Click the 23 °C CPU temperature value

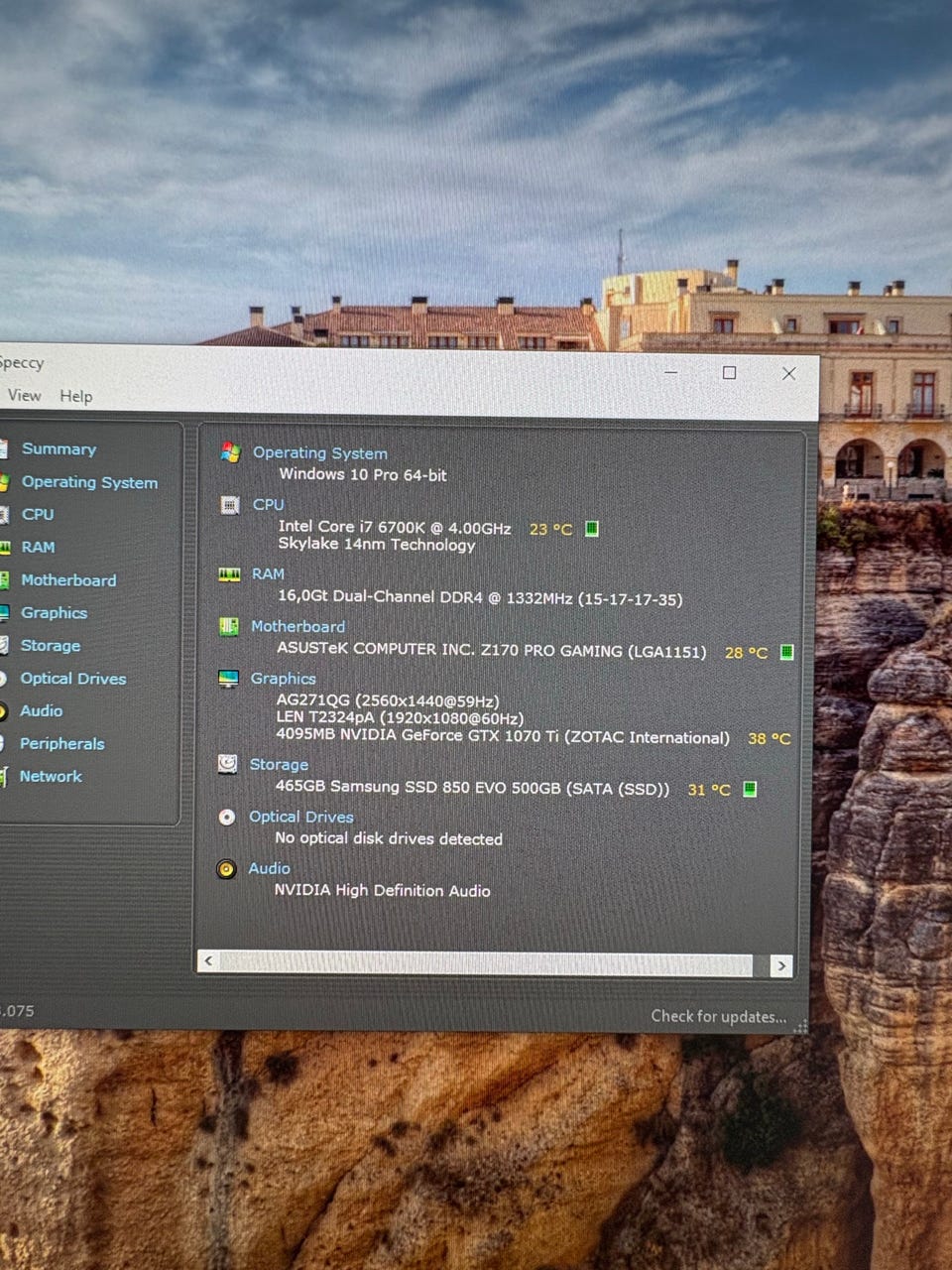(550, 529)
